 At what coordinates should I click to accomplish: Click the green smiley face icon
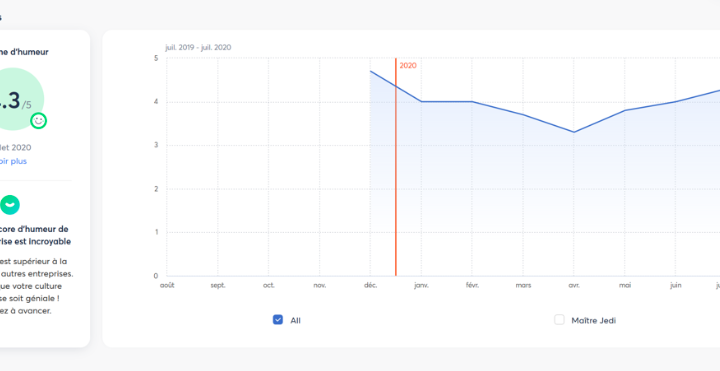39,121
